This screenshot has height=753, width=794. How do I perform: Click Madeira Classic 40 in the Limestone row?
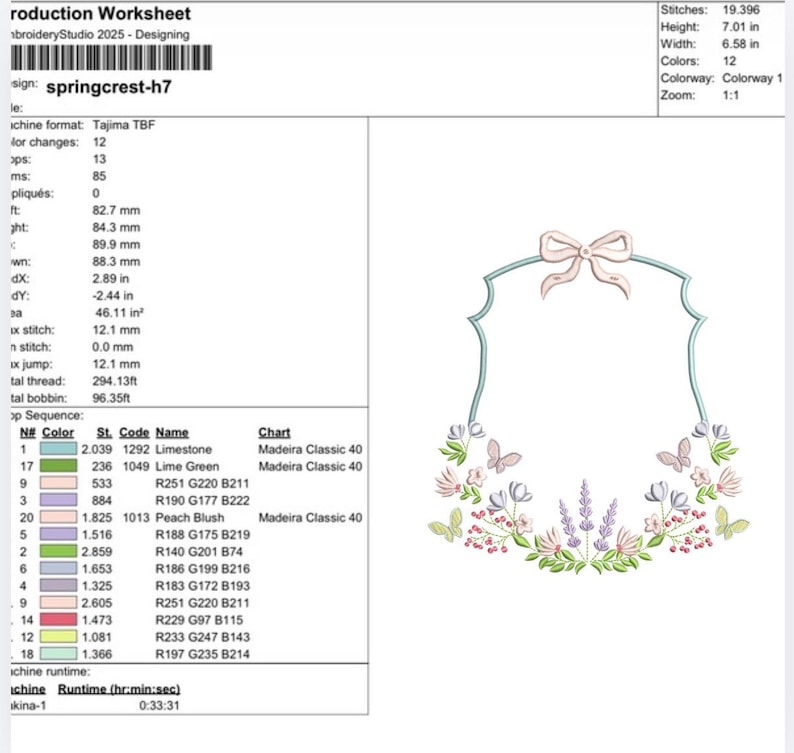[x=310, y=449]
